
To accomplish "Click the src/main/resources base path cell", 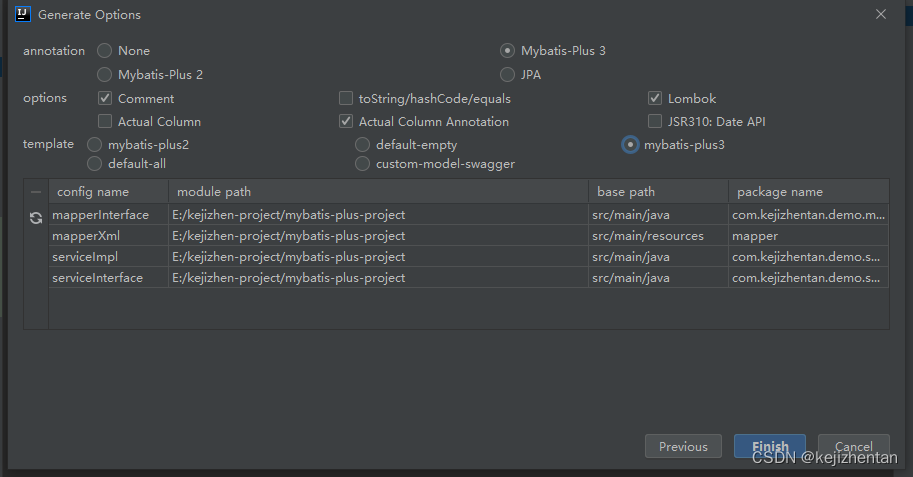I will pyautogui.click(x=659, y=235).
